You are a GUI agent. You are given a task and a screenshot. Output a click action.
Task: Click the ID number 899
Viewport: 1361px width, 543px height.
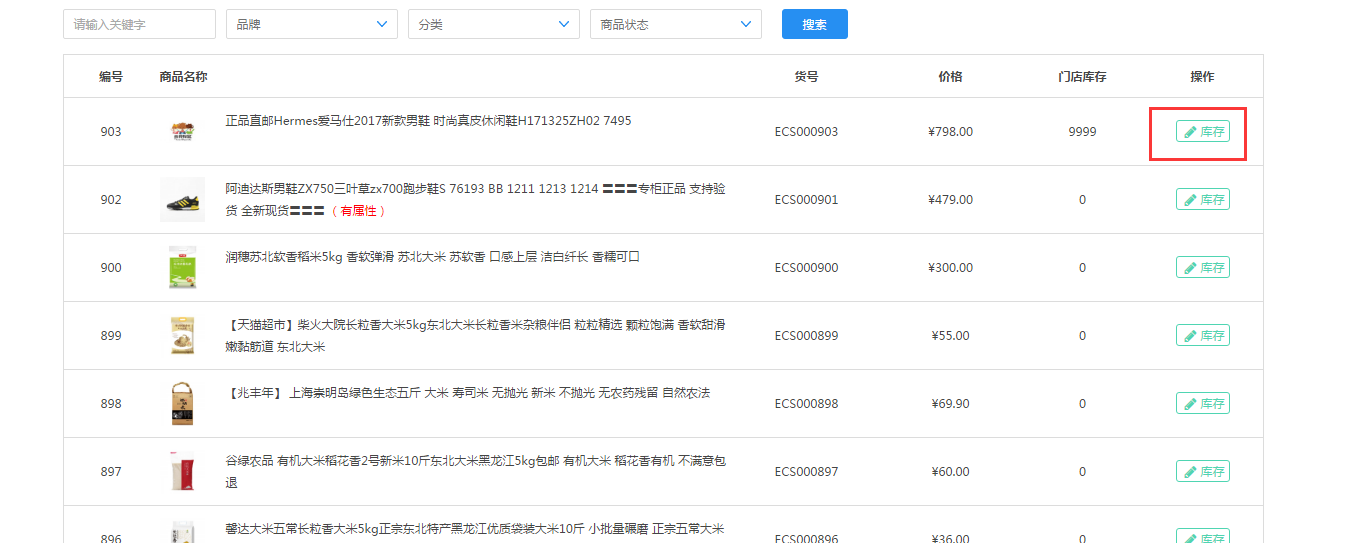(111, 336)
